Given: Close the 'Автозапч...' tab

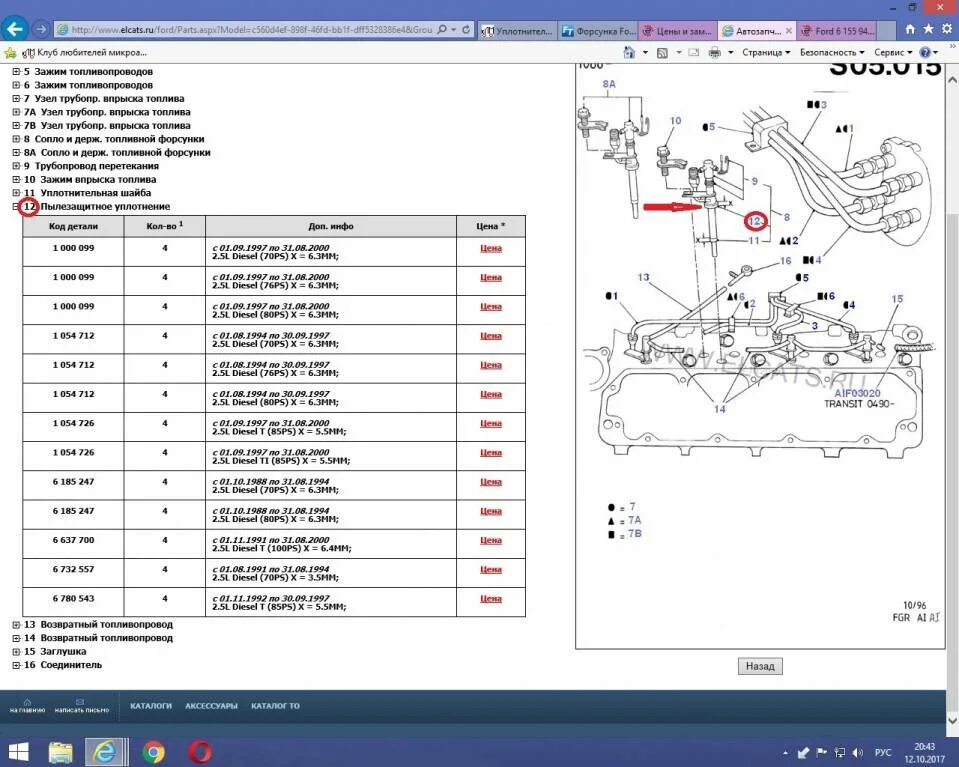Looking at the screenshot, I should tap(789, 31).
